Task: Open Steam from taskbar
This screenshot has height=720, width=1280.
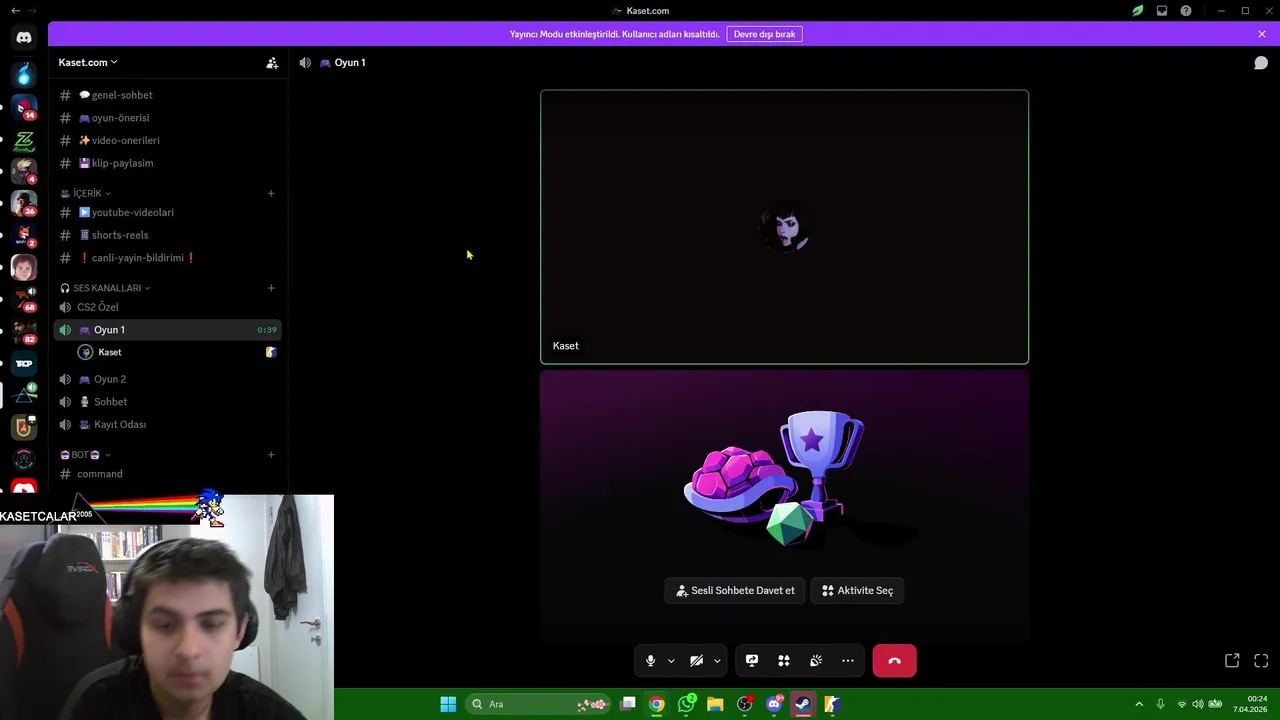Action: [x=803, y=704]
